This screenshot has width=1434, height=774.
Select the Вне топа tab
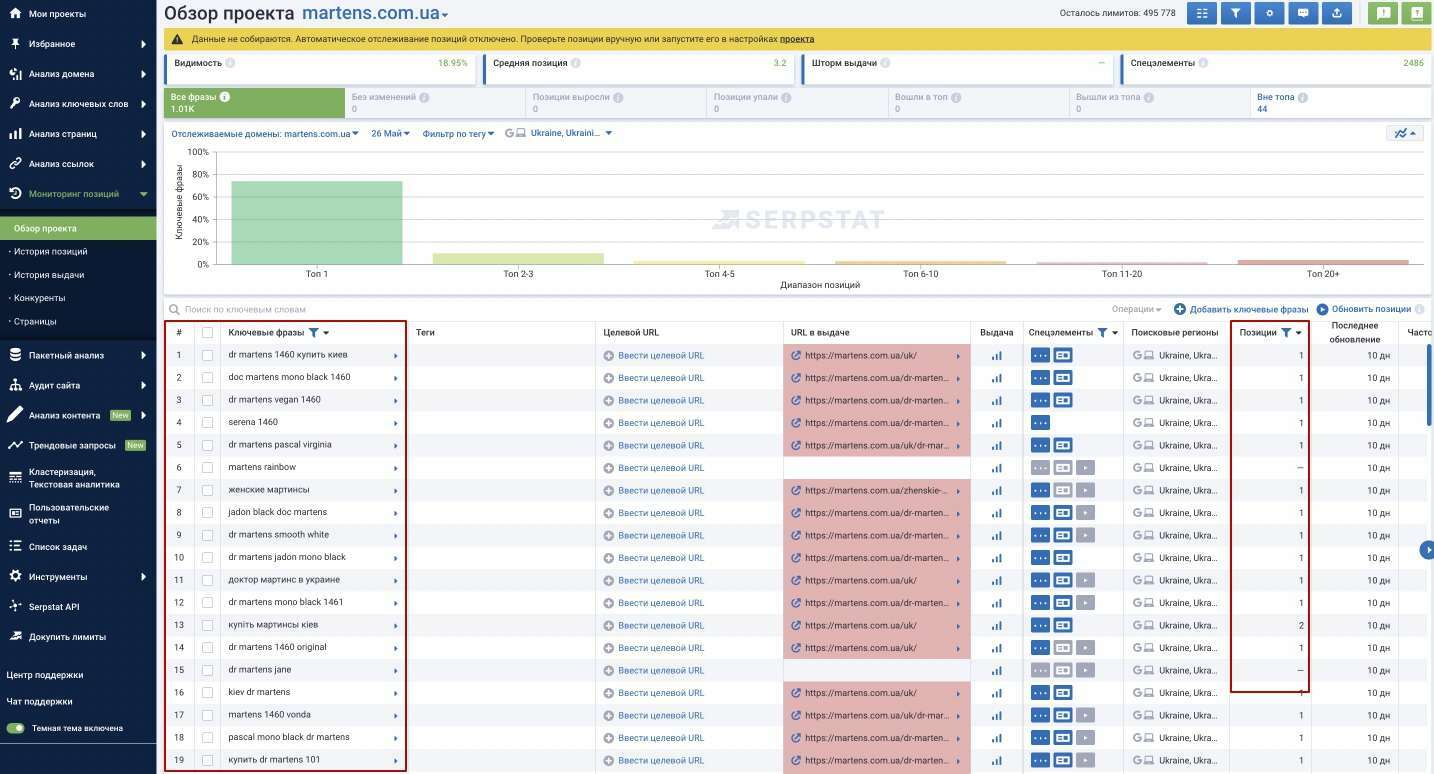pyautogui.click(x=1339, y=103)
